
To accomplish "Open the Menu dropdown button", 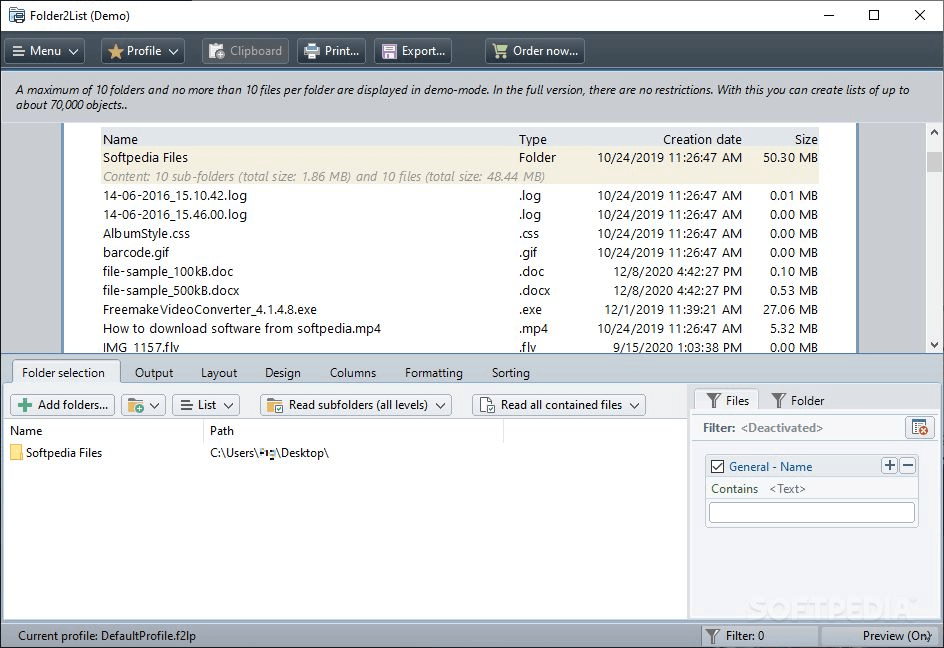I will [45, 51].
